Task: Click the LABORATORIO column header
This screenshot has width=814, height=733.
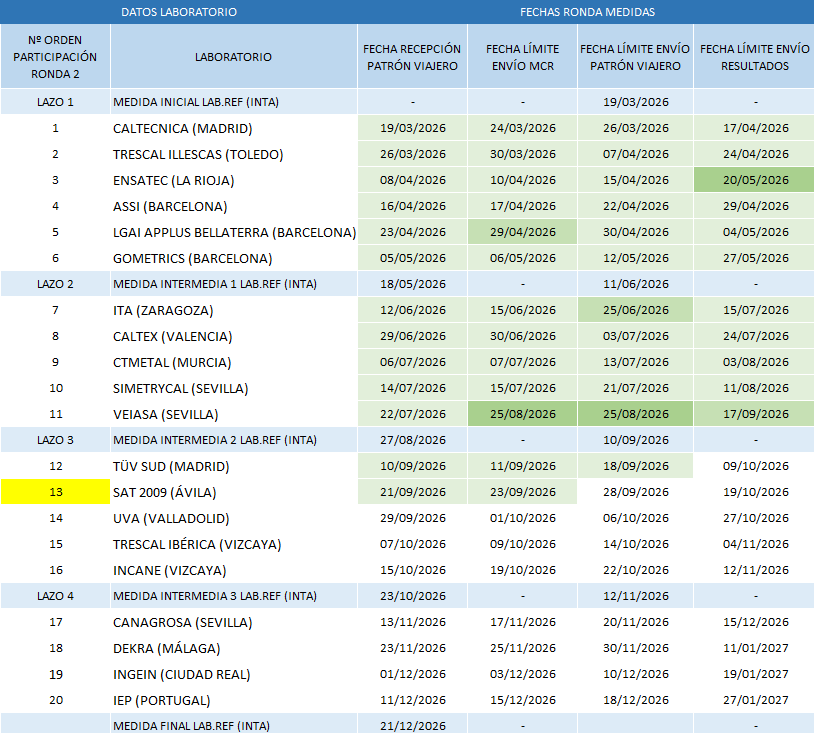Action: pos(234,57)
